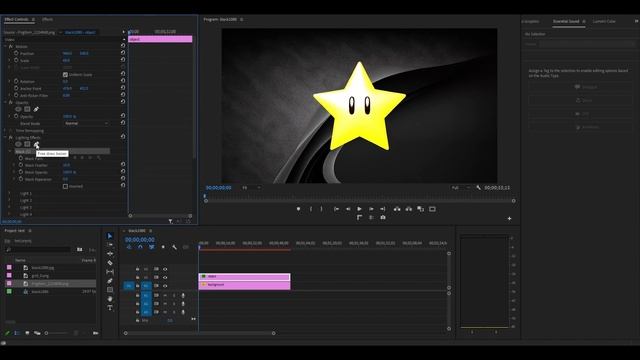This screenshot has width=640, height=360.
Task: Create ellipse mask under Opacity
Action: (18, 109)
